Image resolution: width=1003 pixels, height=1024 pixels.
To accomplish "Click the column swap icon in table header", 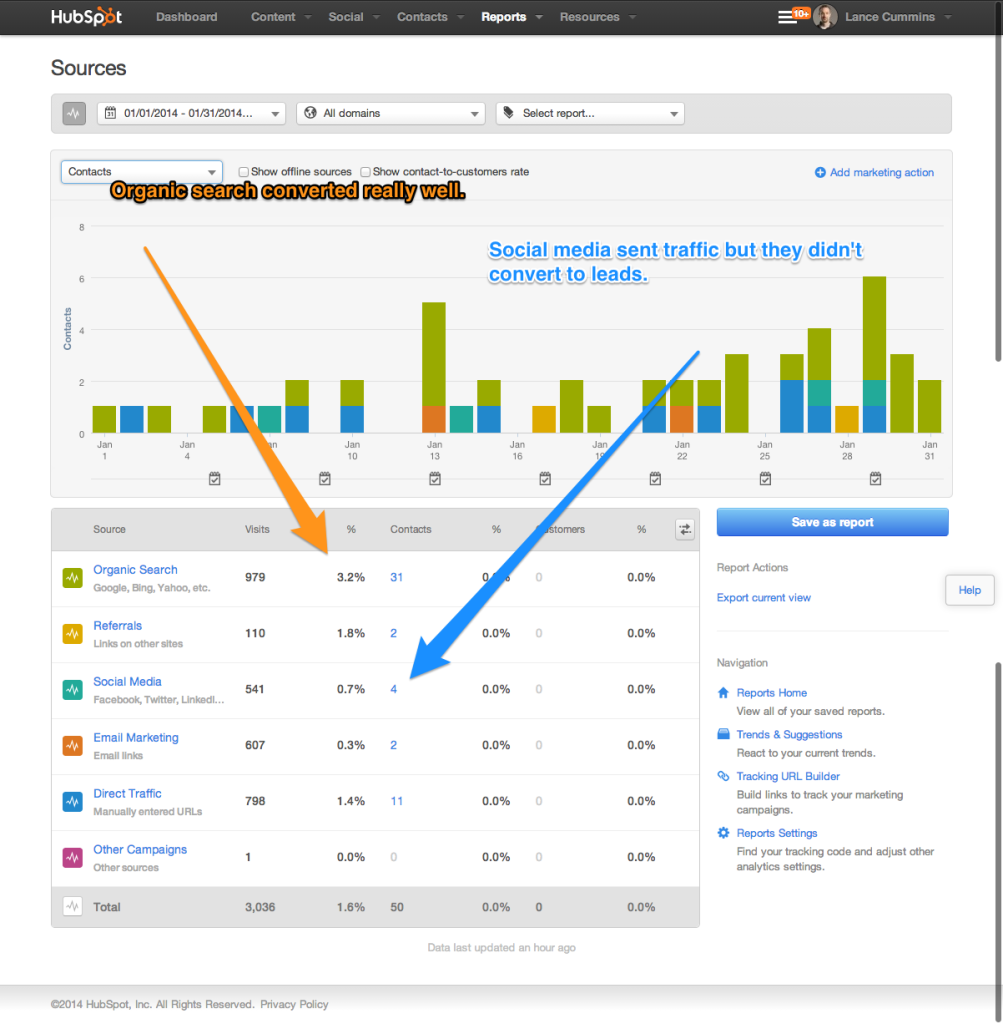I will point(685,529).
